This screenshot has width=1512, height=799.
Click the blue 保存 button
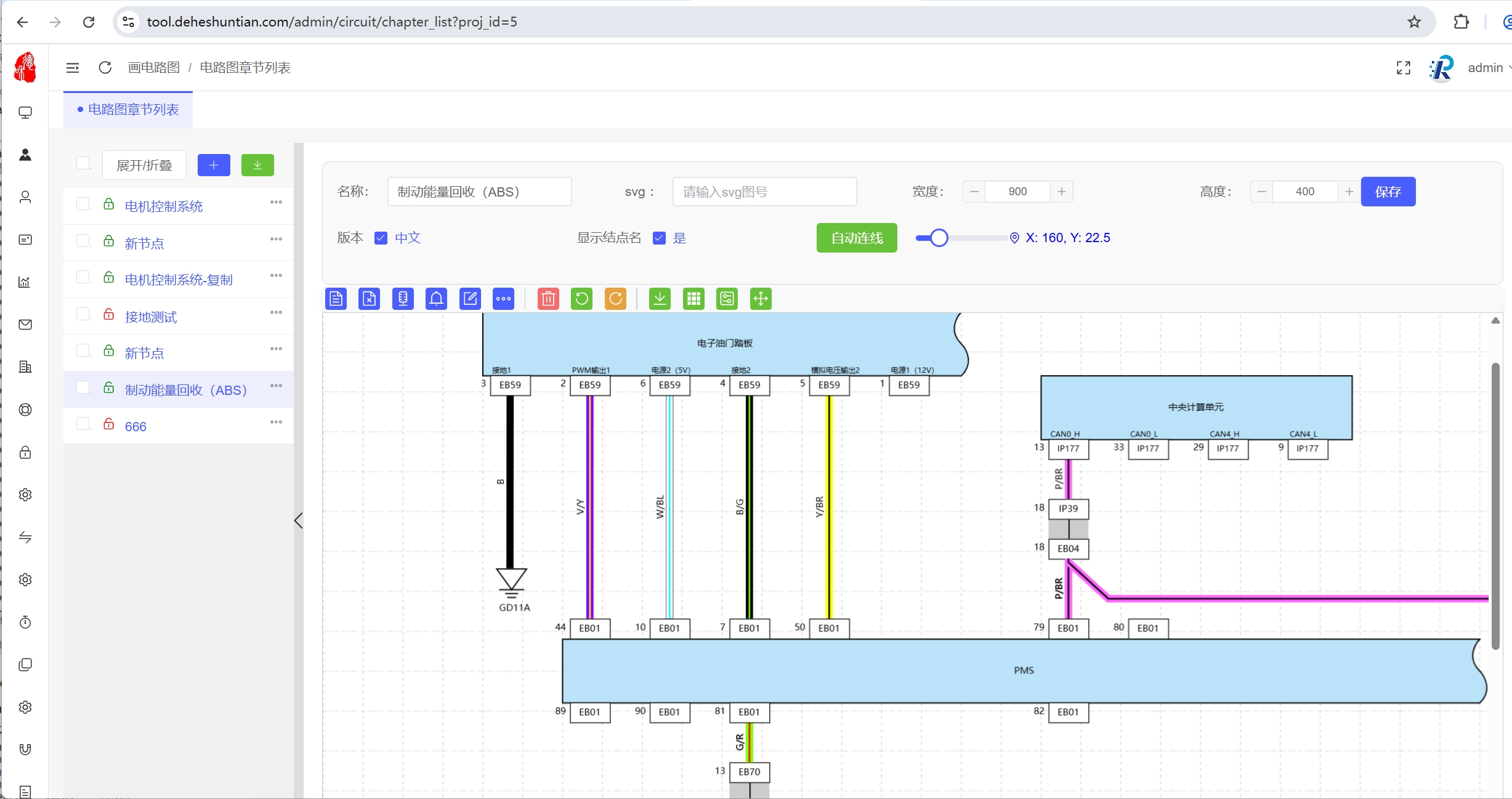(1388, 192)
